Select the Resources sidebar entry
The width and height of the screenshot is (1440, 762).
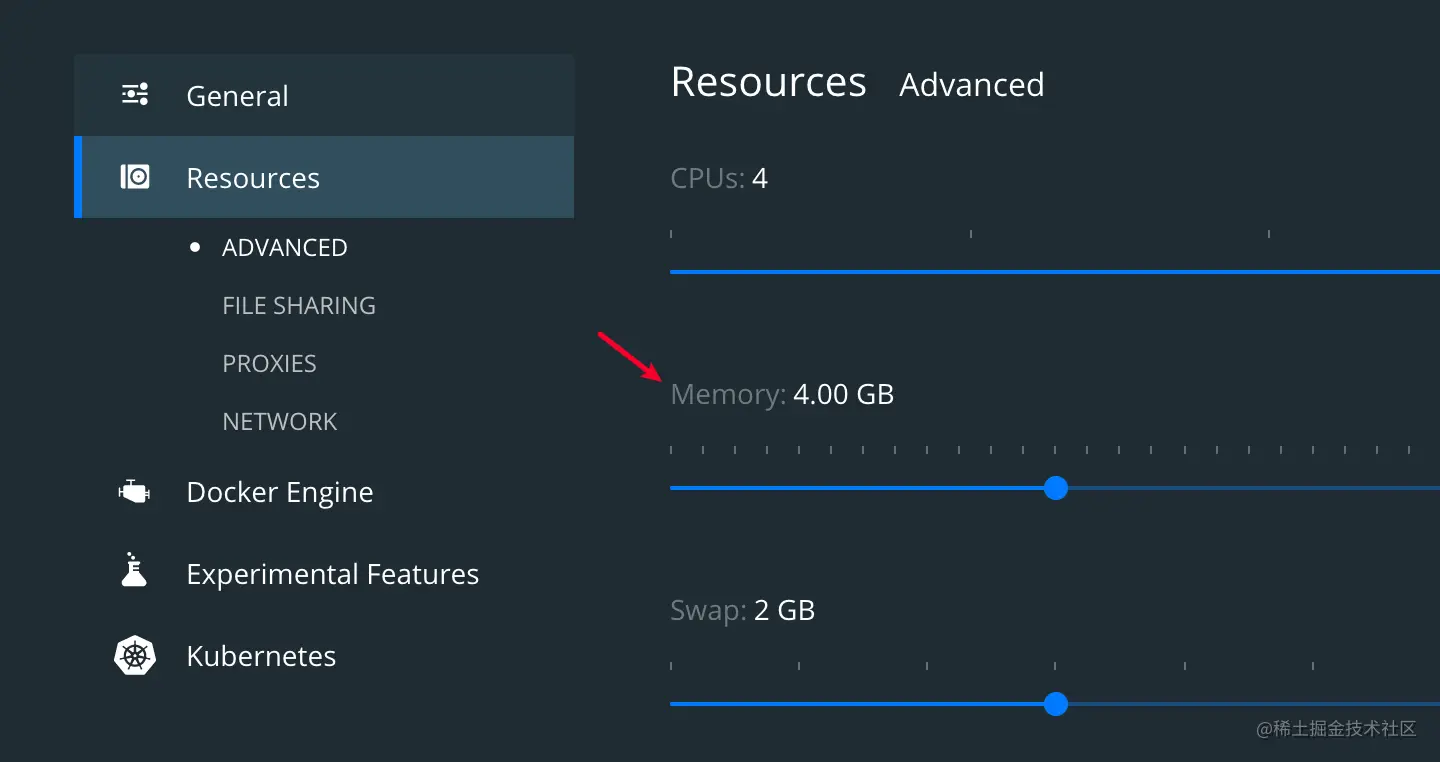point(253,178)
